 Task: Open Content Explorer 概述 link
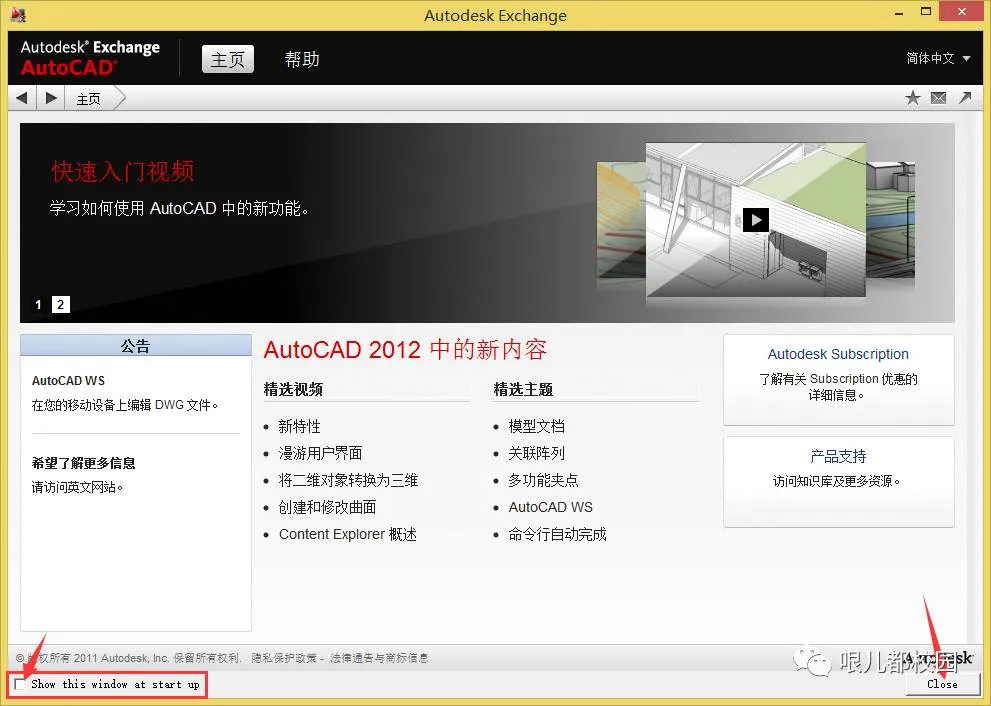[348, 534]
